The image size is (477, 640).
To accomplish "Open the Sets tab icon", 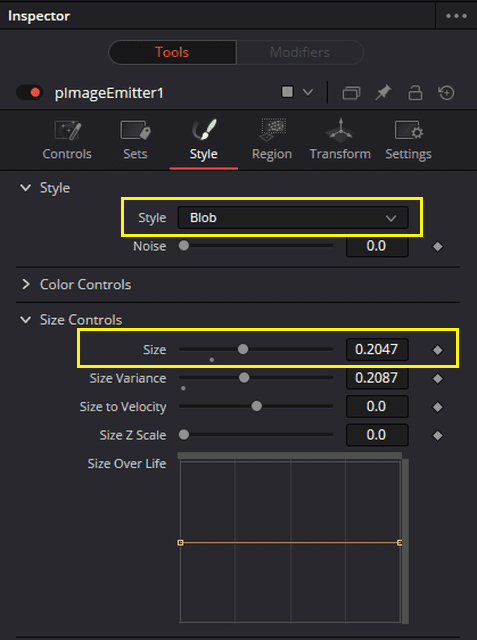I will point(135,131).
